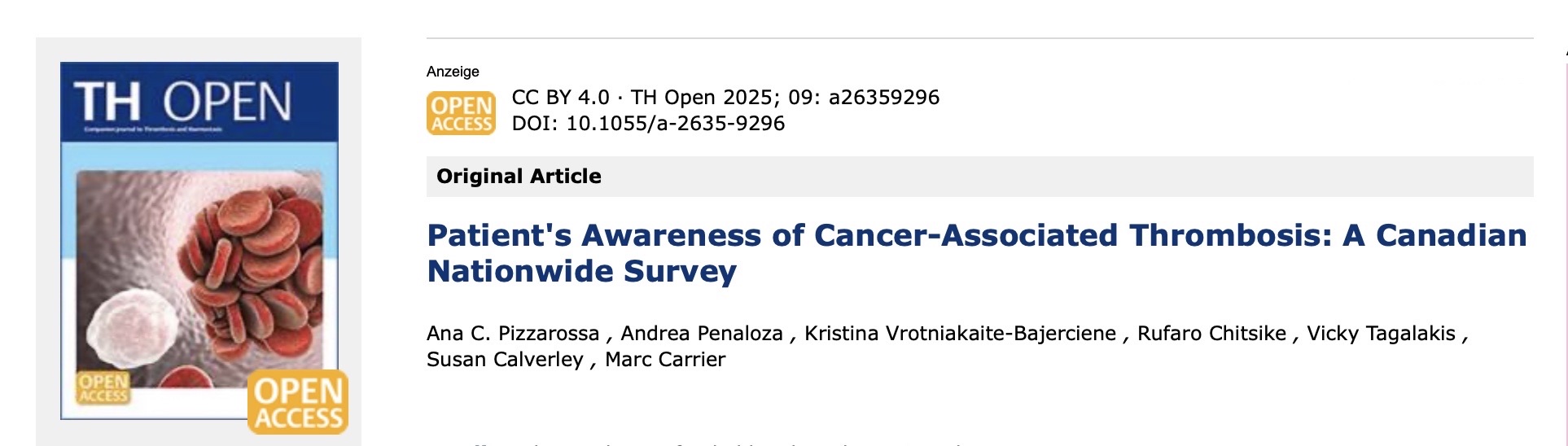Image resolution: width=1568 pixels, height=446 pixels.
Task: Open the article title Patient's Awareness link
Action: (x=977, y=253)
